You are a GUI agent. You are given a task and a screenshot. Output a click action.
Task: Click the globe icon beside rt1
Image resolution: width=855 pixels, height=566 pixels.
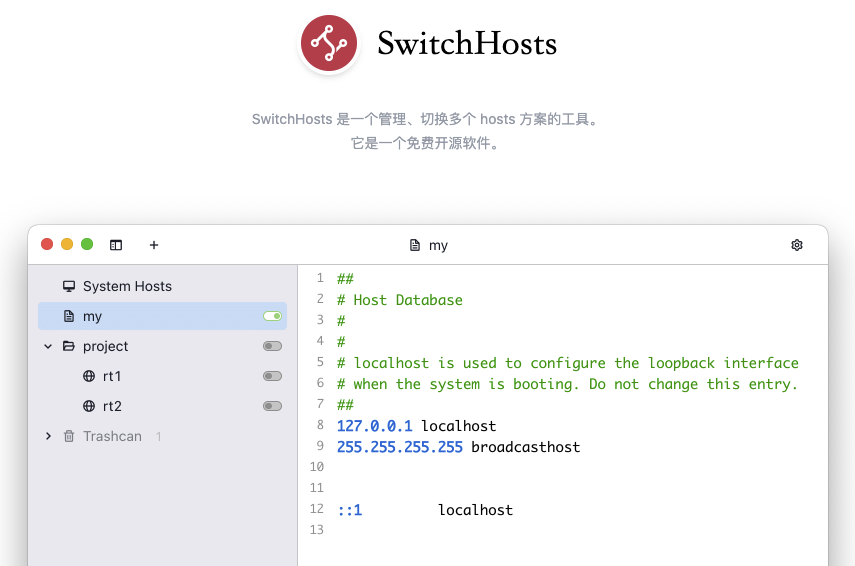pos(89,376)
